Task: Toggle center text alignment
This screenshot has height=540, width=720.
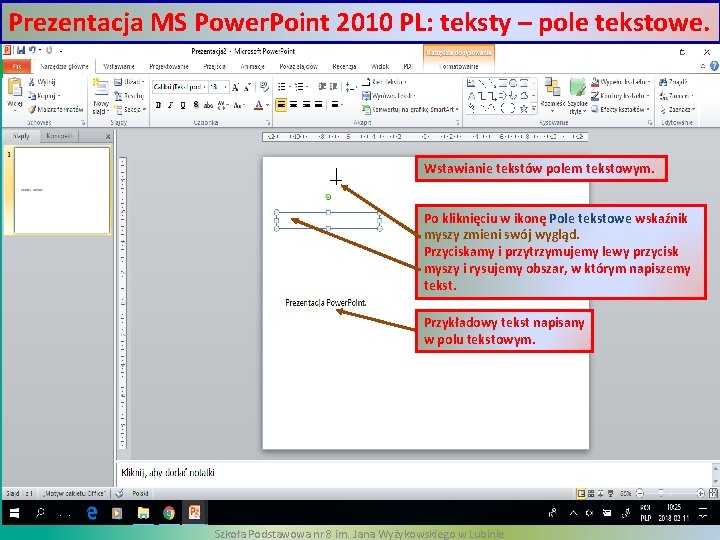Action: [293, 105]
